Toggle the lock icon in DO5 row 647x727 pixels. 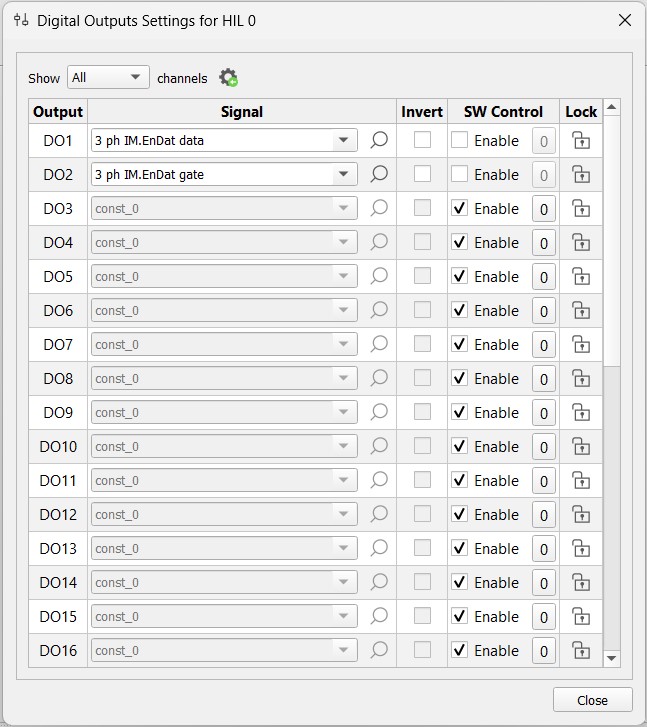point(580,277)
